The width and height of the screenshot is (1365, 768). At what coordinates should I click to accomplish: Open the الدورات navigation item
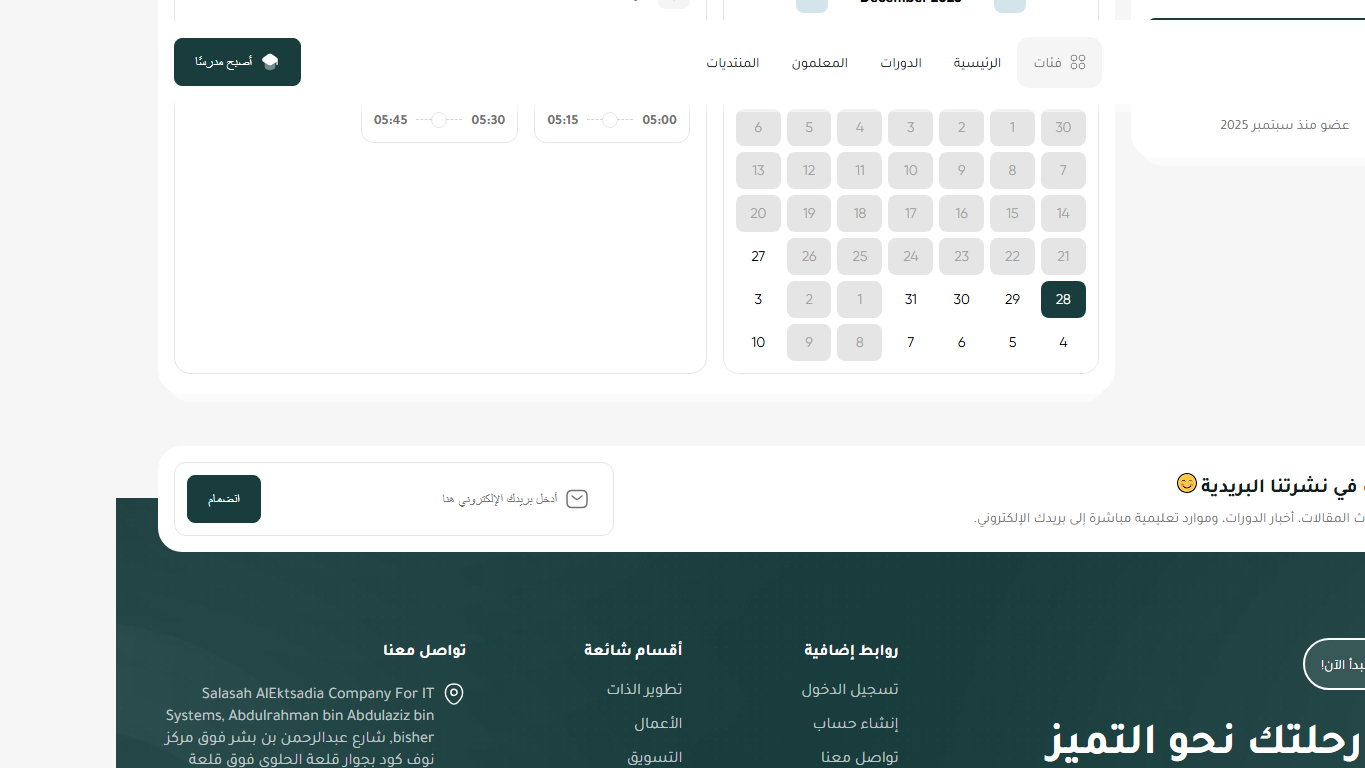[x=901, y=63]
